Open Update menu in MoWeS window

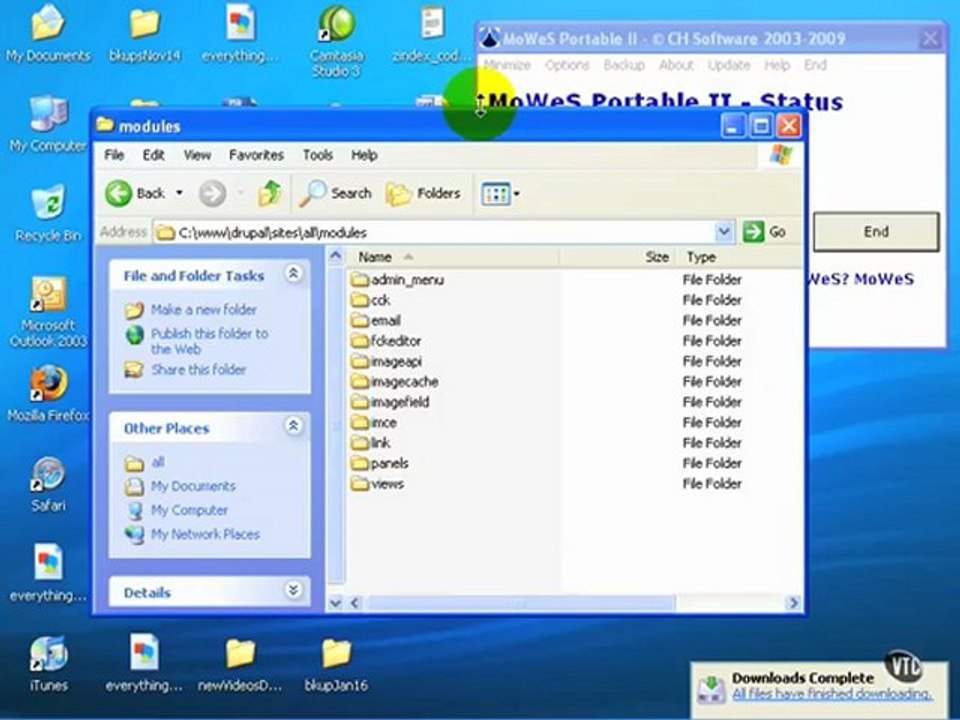729,66
